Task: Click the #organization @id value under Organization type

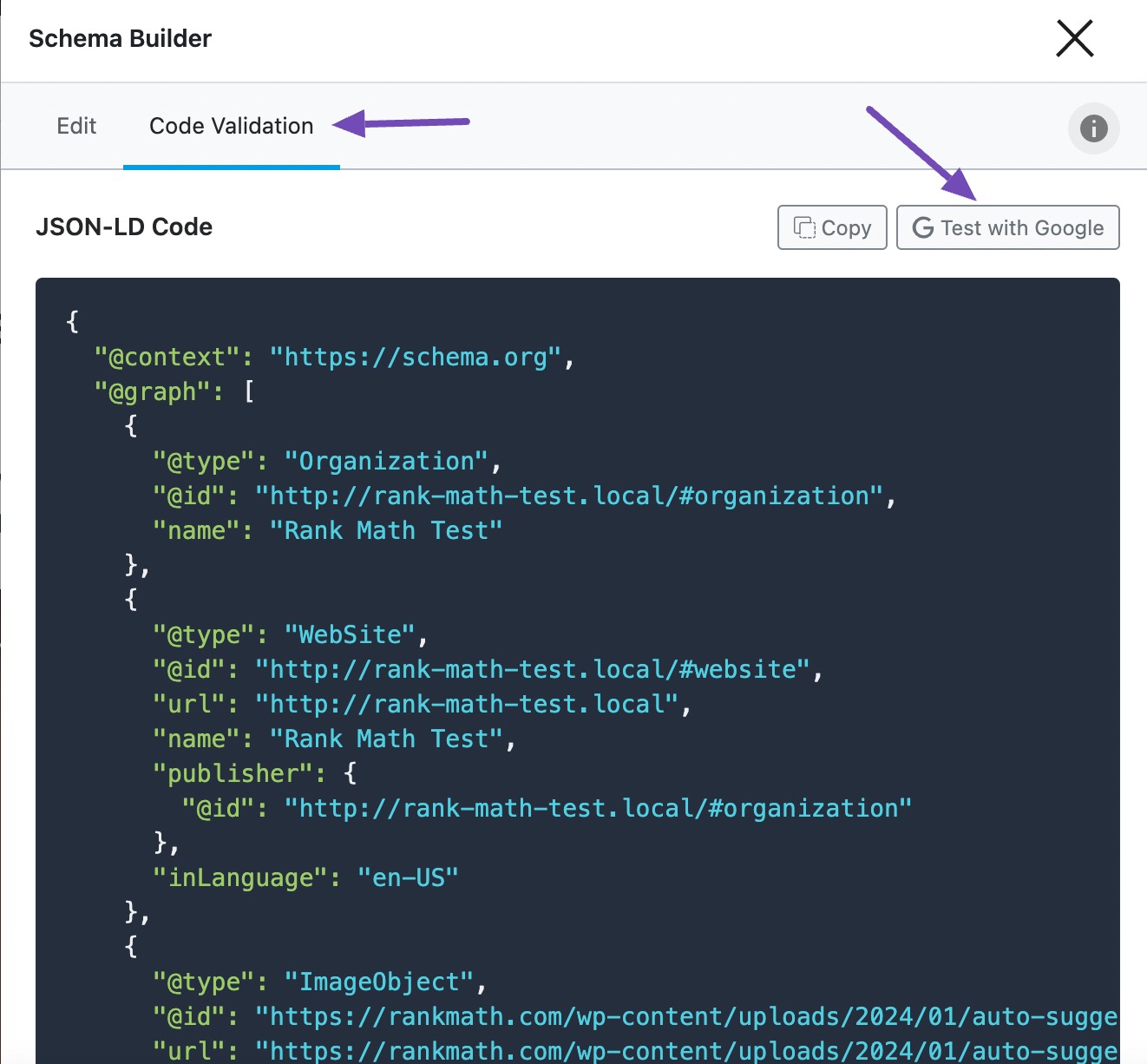Action: coord(568,496)
